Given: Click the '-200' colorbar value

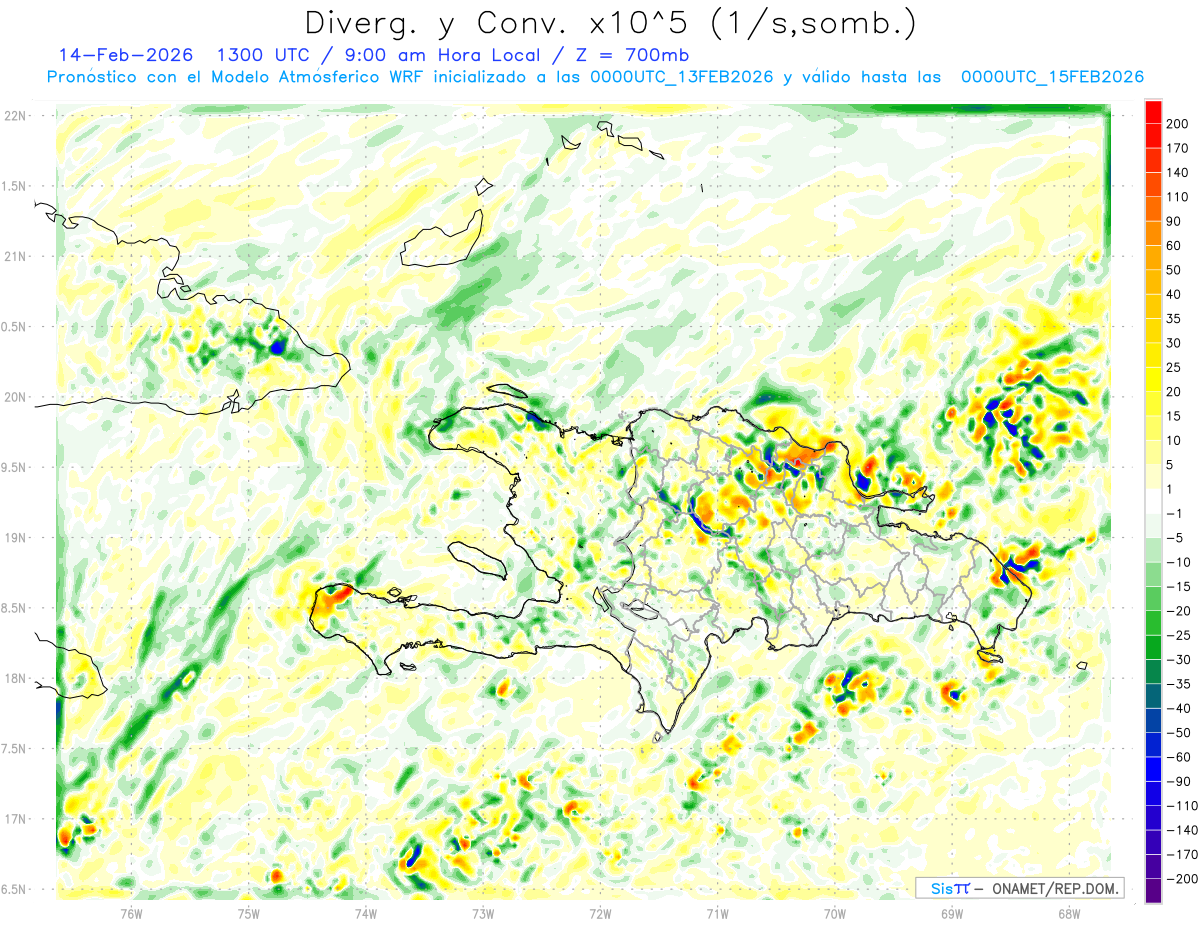Looking at the screenshot, I should tap(1181, 878).
